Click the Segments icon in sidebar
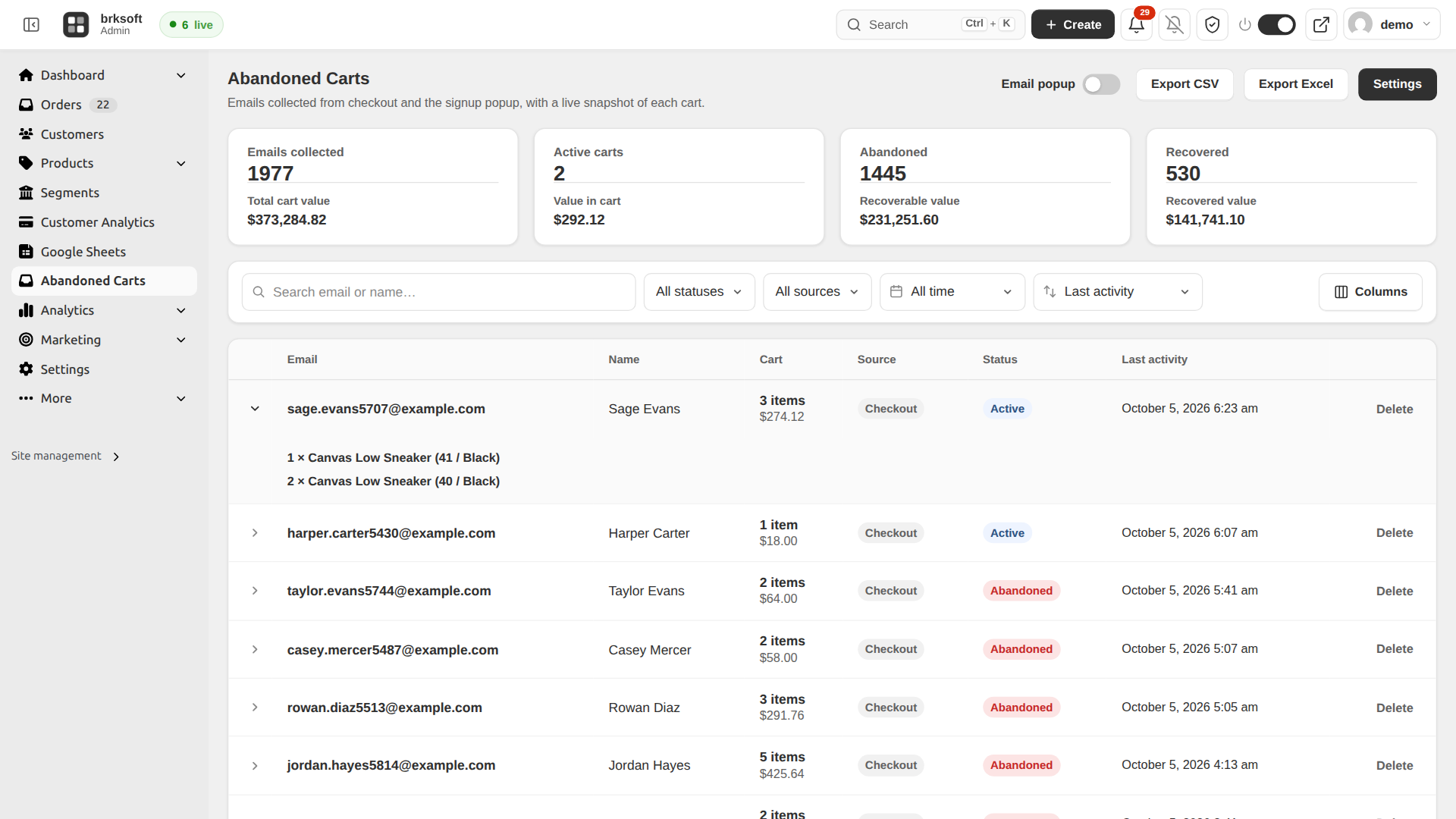The width and height of the screenshot is (1456, 819). click(26, 193)
